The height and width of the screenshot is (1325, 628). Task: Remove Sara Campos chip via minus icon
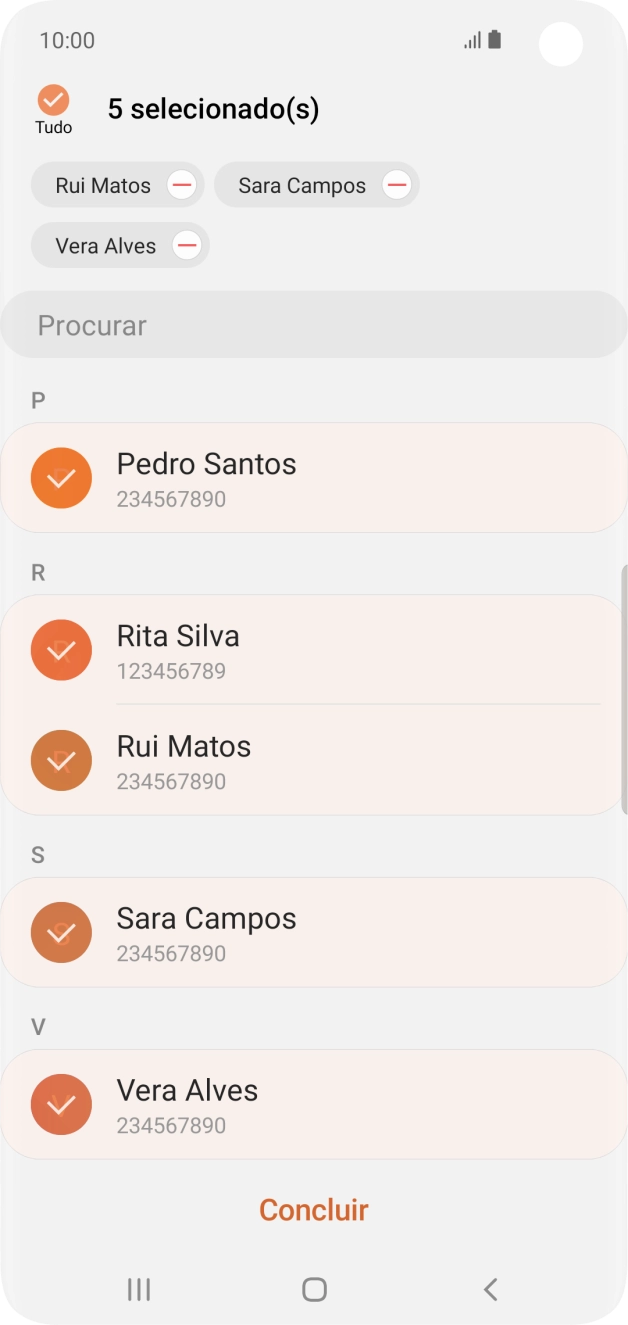pyautogui.click(x=397, y=184)
